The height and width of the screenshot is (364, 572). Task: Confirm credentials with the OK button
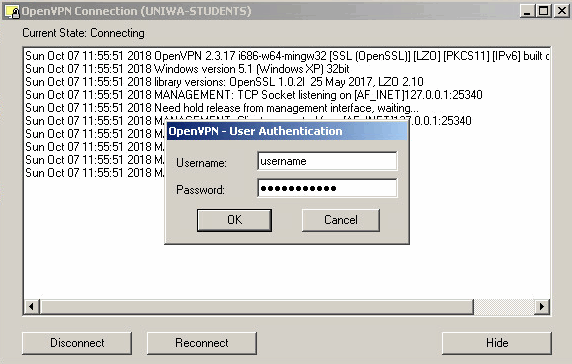(x=234, y=220)
